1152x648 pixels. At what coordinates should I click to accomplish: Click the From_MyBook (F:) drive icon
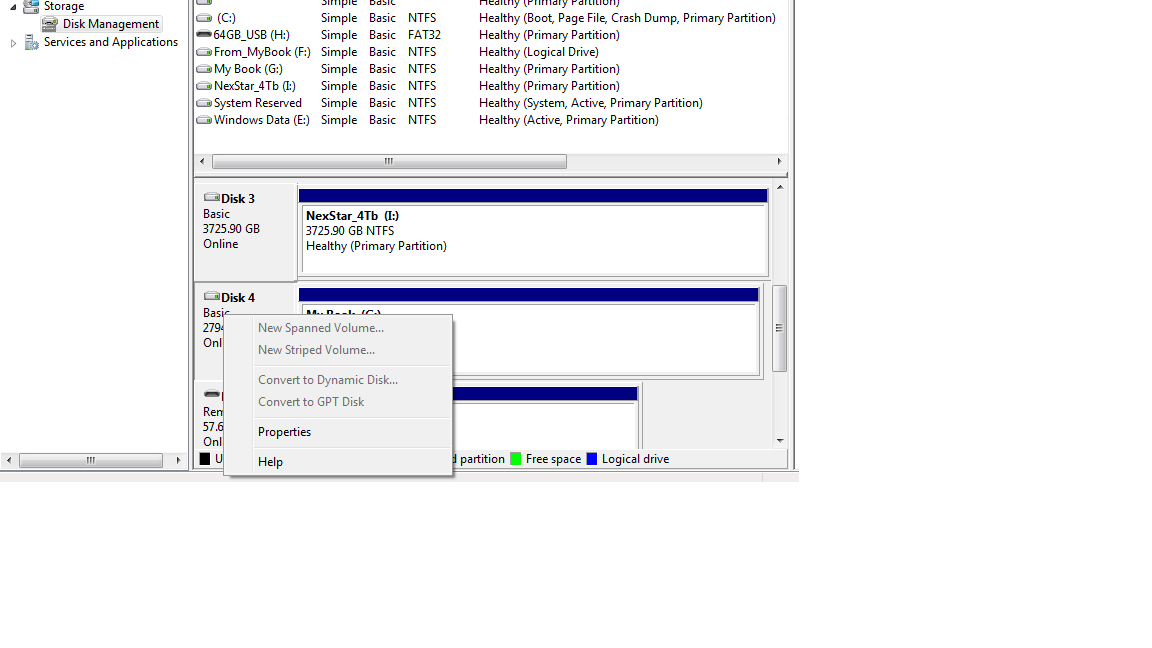pyautogui.click(x=204, y=52)
